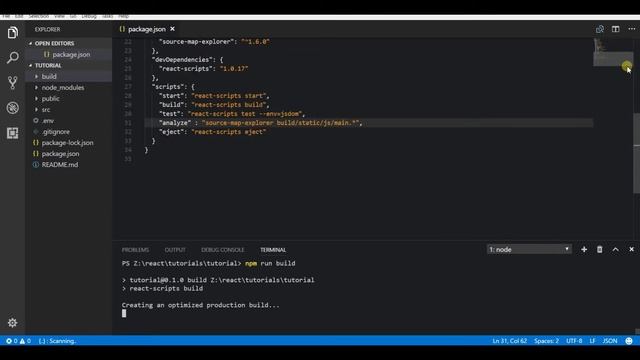The image size is (640, 360).
Task: Open the Extensions view
Action: click(13, 133)
